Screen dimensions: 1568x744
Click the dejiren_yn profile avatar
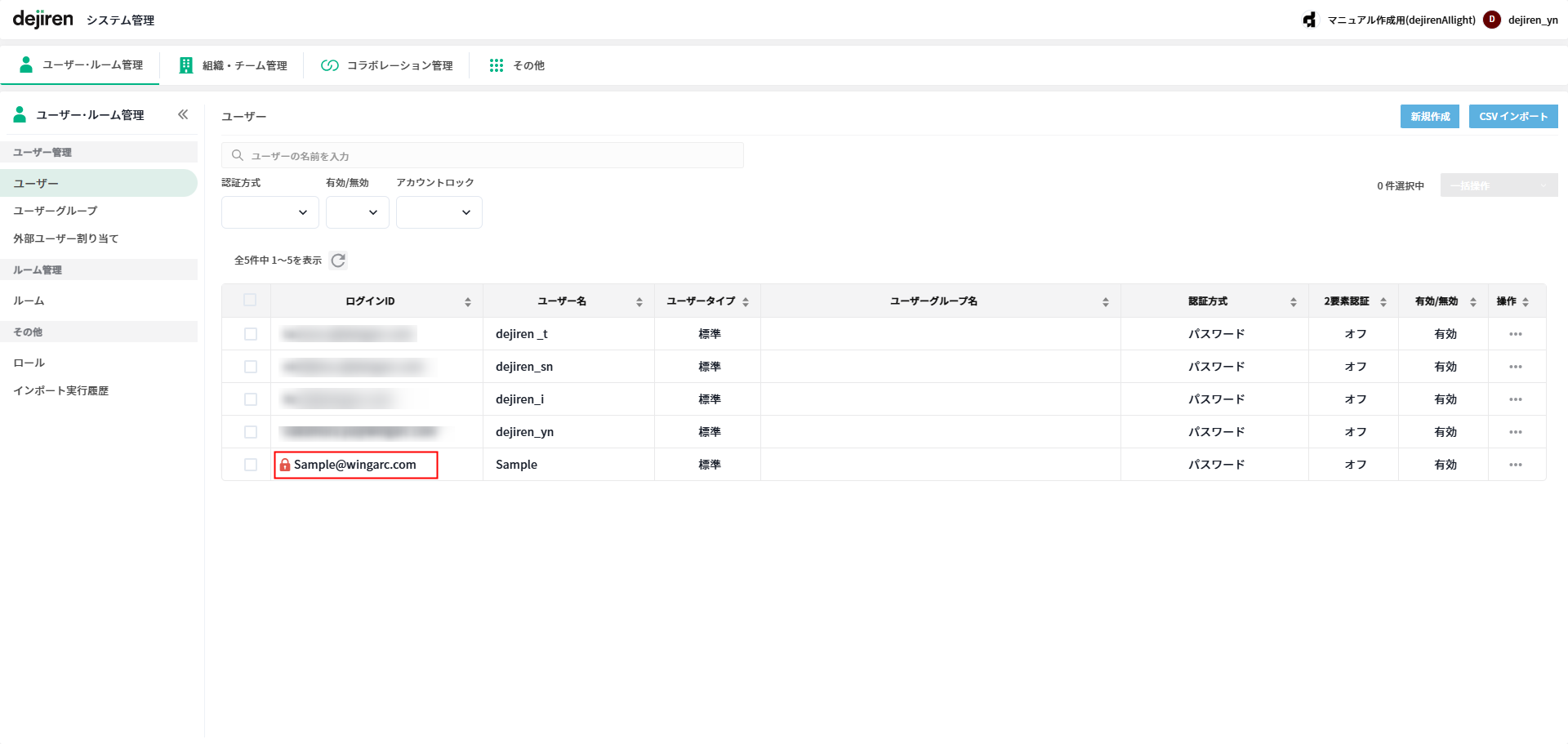[1492, 20]
